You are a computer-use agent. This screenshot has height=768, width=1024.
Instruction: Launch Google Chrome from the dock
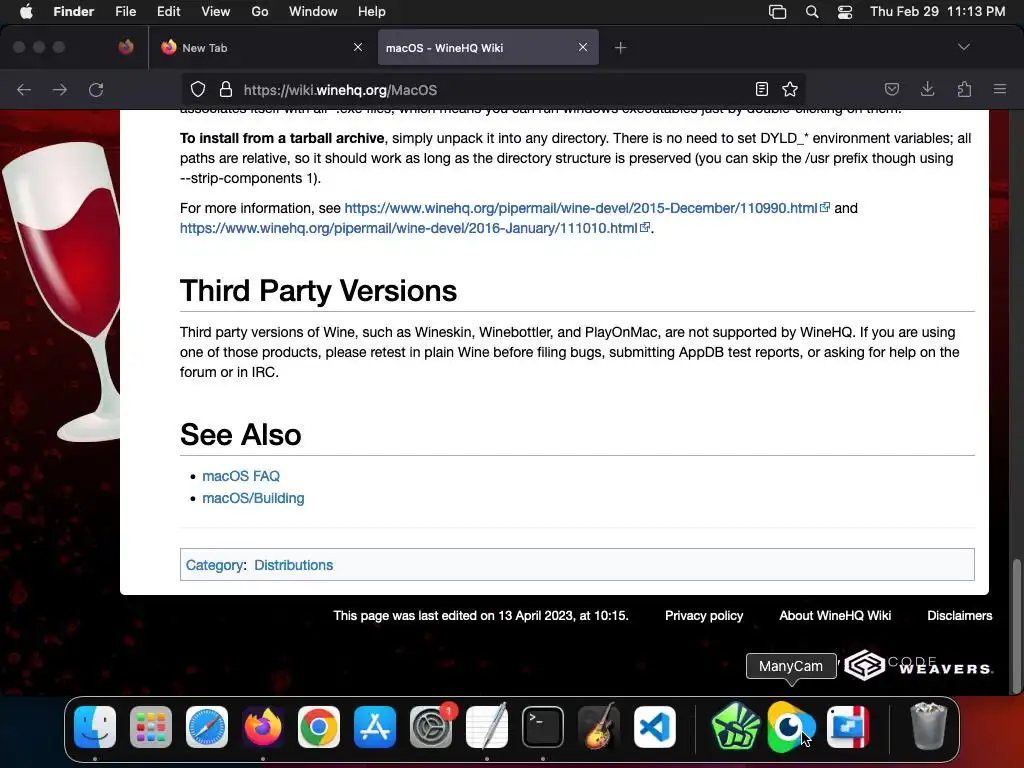[x=319, y=727]
